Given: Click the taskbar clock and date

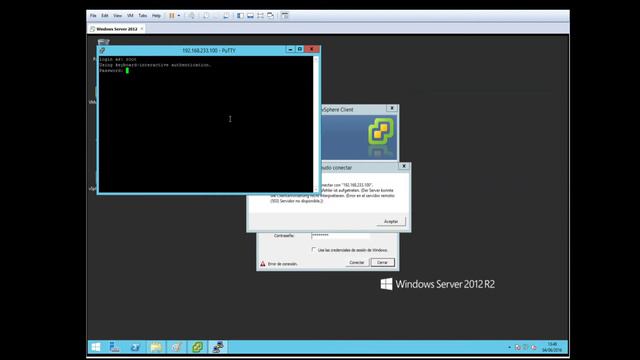Looking at the screenshot, I should 552,347.
